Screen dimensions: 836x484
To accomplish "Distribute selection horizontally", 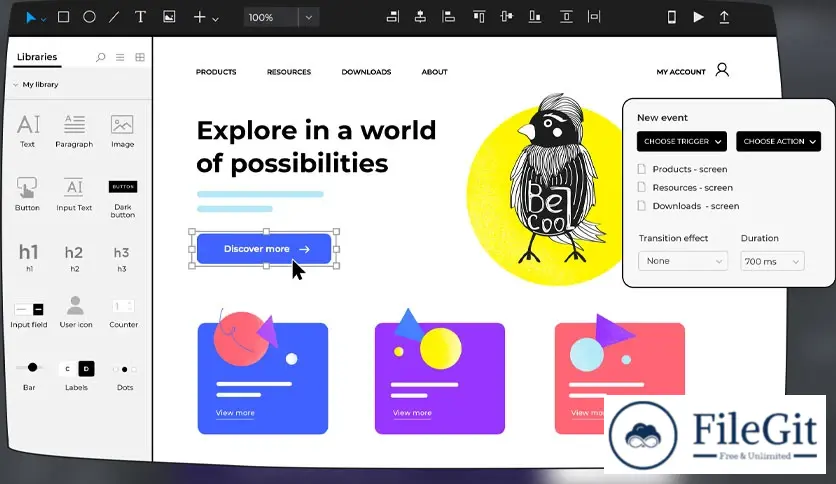I will point(594,17).
